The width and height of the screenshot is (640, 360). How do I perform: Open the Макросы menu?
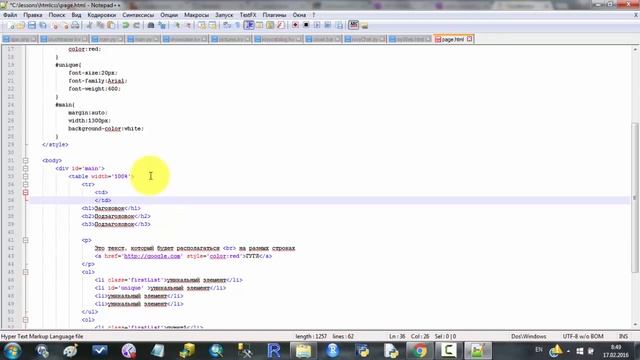click(x=196, y=15)
